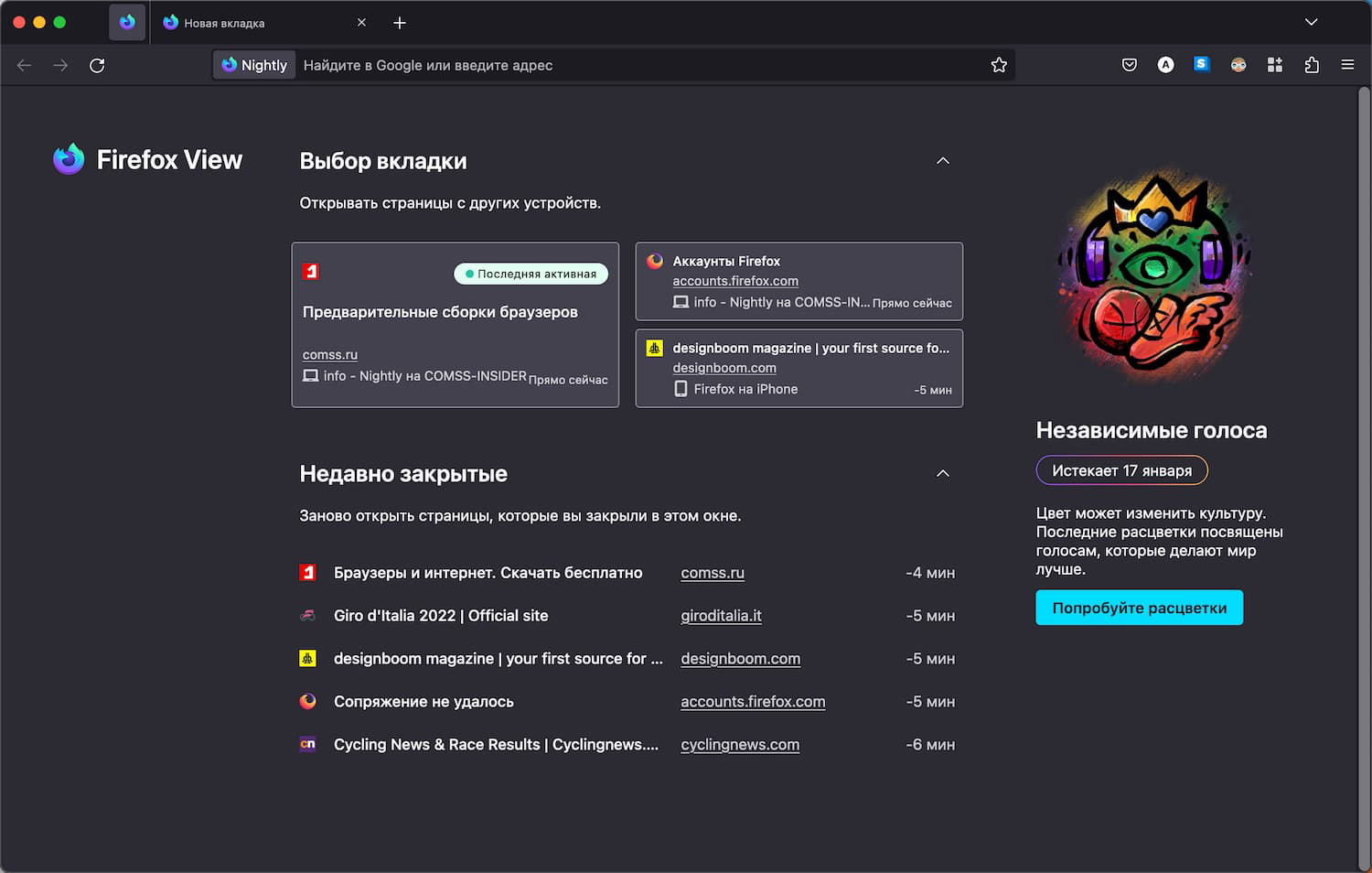Click the designboom favicon in synced card
The width and height of the screenshot is (1372, 873).
coord(655,348)
